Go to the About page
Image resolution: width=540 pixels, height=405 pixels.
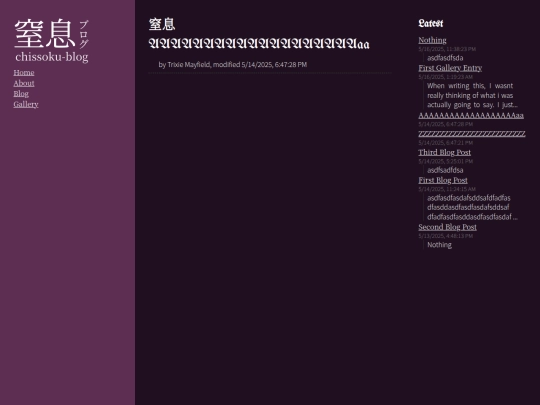pos(24,83)
